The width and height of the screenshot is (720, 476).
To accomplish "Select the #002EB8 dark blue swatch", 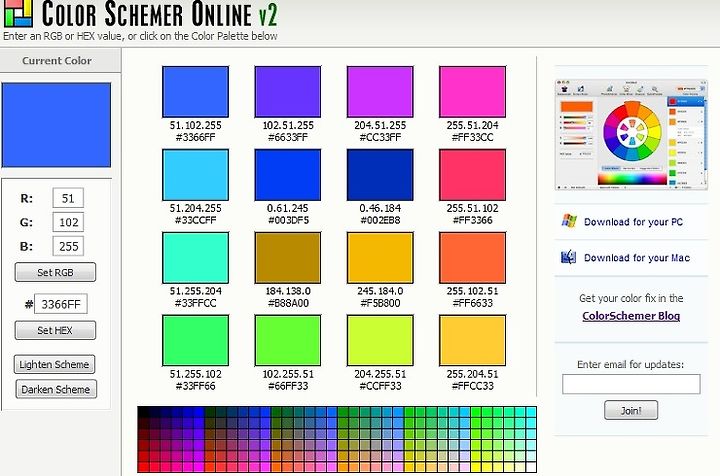I will point(380,175).
